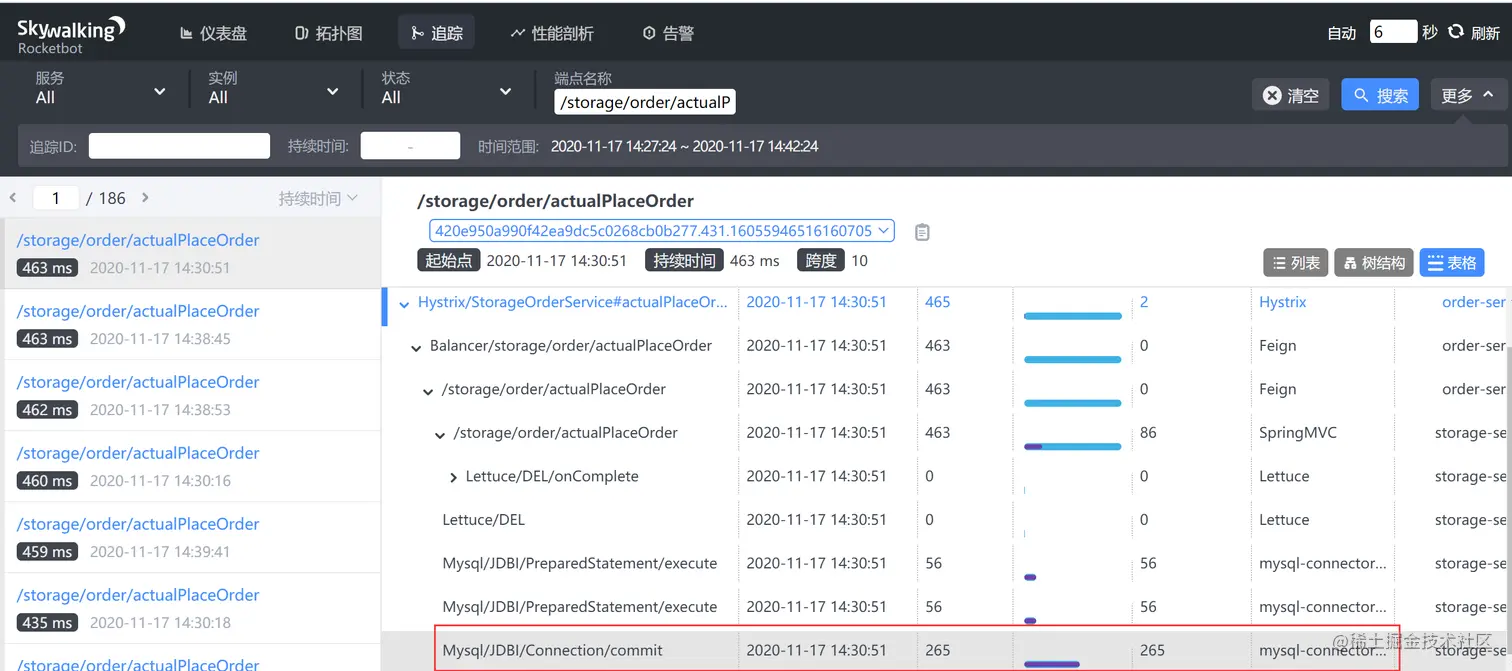Screen dimensions: 1512x671
Task: Go to previous trace list page
Action: coord(13,198)
